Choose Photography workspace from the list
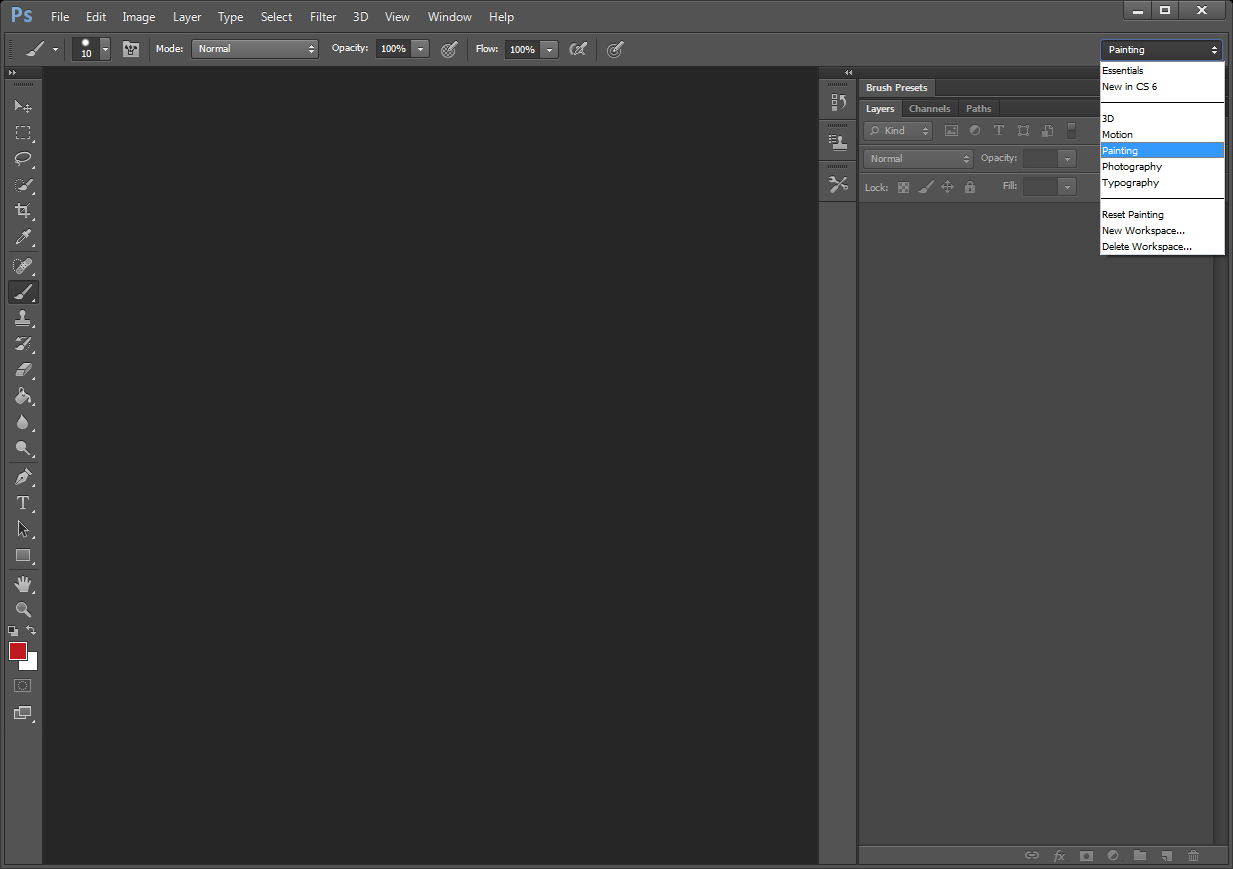Image resolution: width=1233 pixels, height=869 pixels. point(1132,167)
